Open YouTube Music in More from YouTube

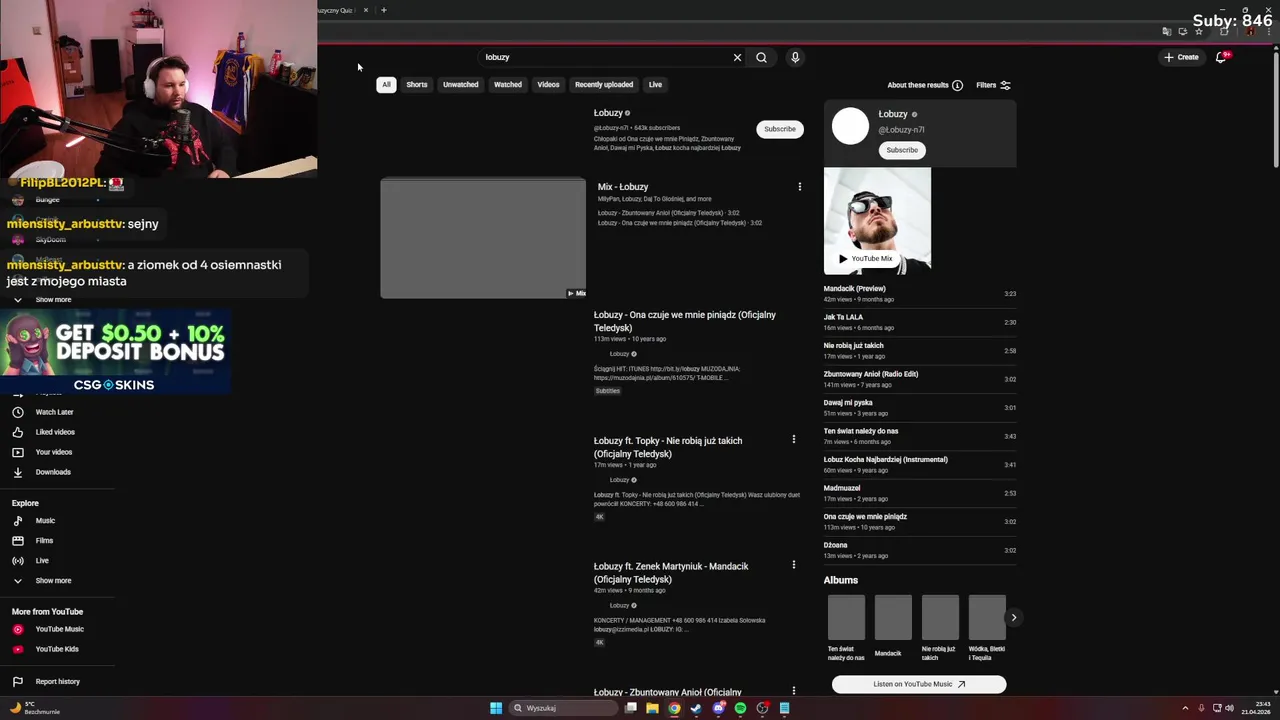[58, 629]
